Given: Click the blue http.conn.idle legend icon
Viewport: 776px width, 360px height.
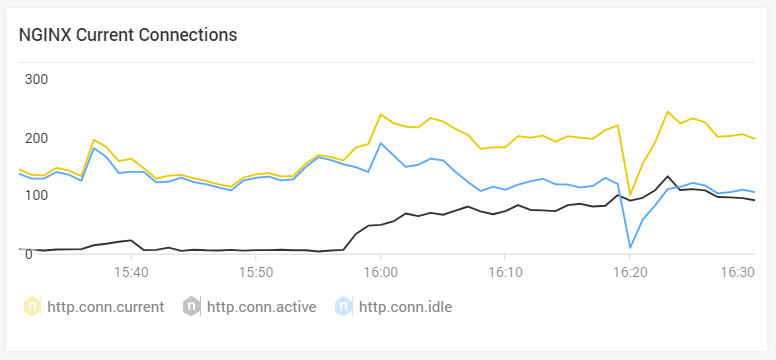Looking at the screenshot, I should coord(343,307).
